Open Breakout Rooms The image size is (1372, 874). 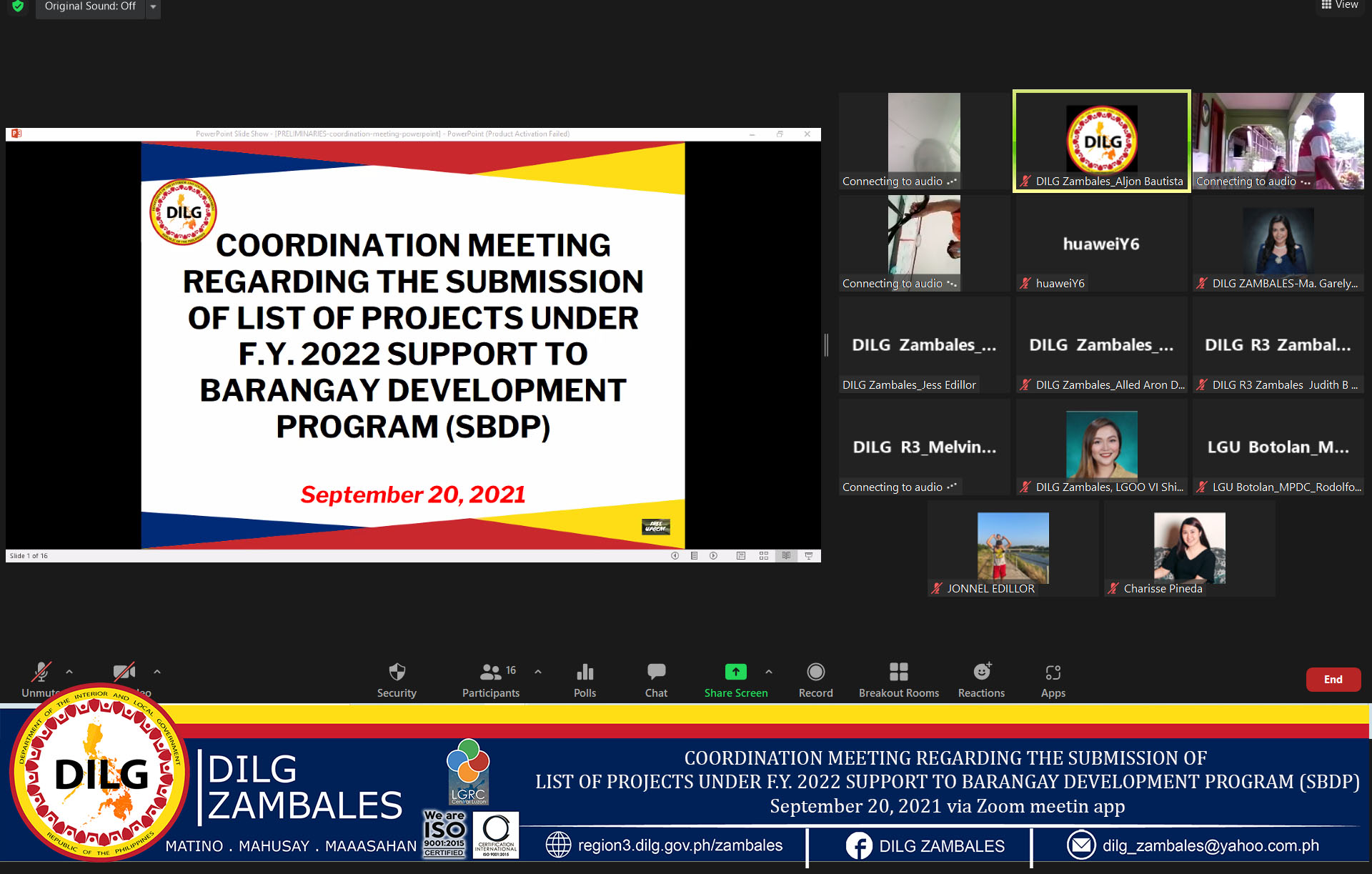(899, 680)
